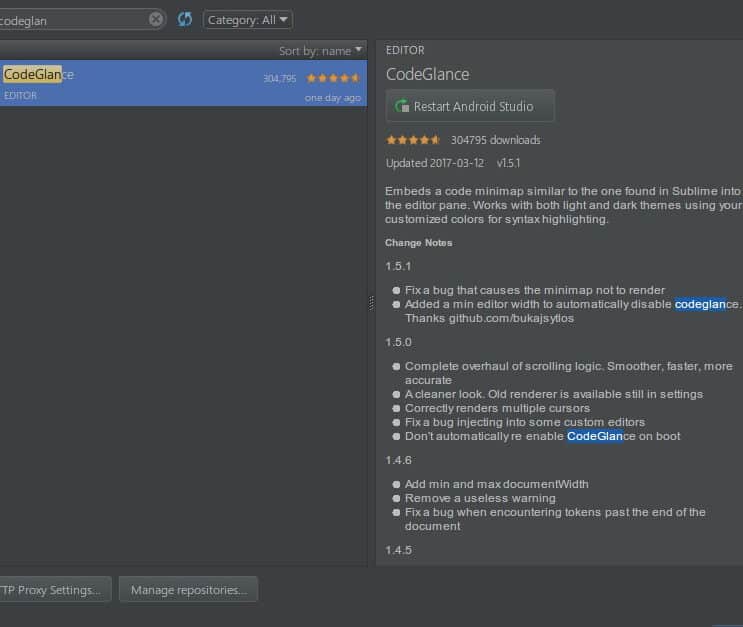
Task: Click the 'one day ago' label in list row
Action: (333, 98)
